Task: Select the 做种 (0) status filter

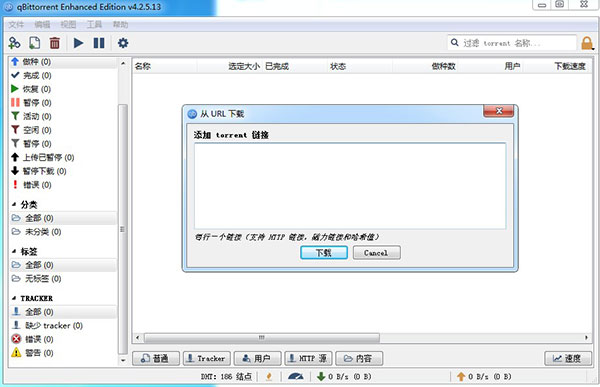Action: [x=63, y=62]
